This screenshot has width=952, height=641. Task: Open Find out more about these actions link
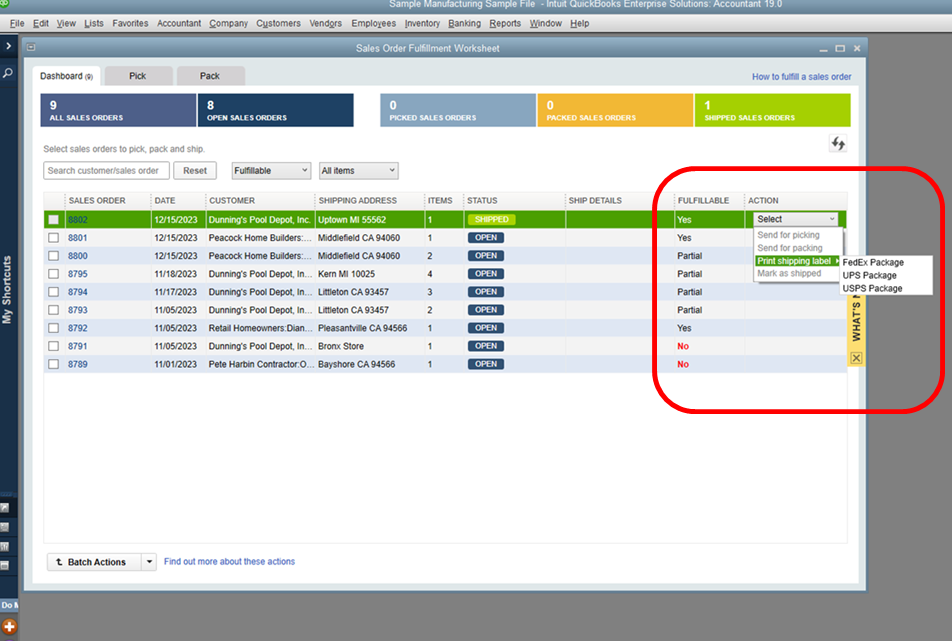point(230,561)
